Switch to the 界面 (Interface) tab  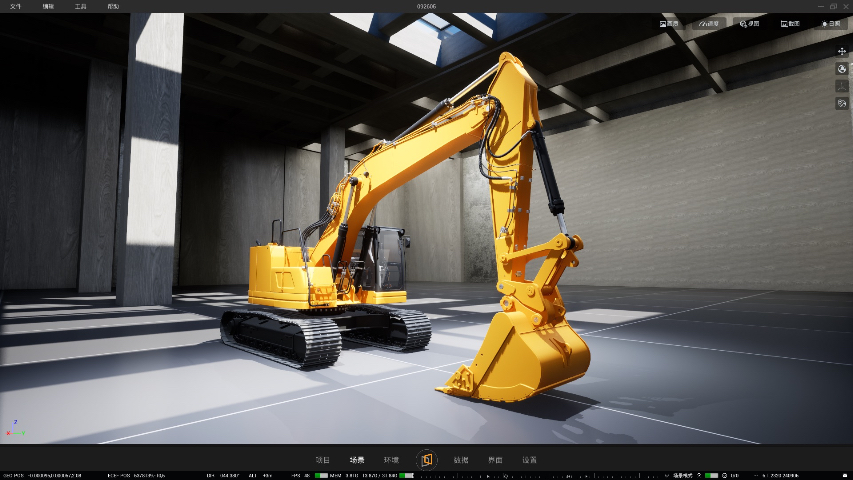click(x=495, y=460)
